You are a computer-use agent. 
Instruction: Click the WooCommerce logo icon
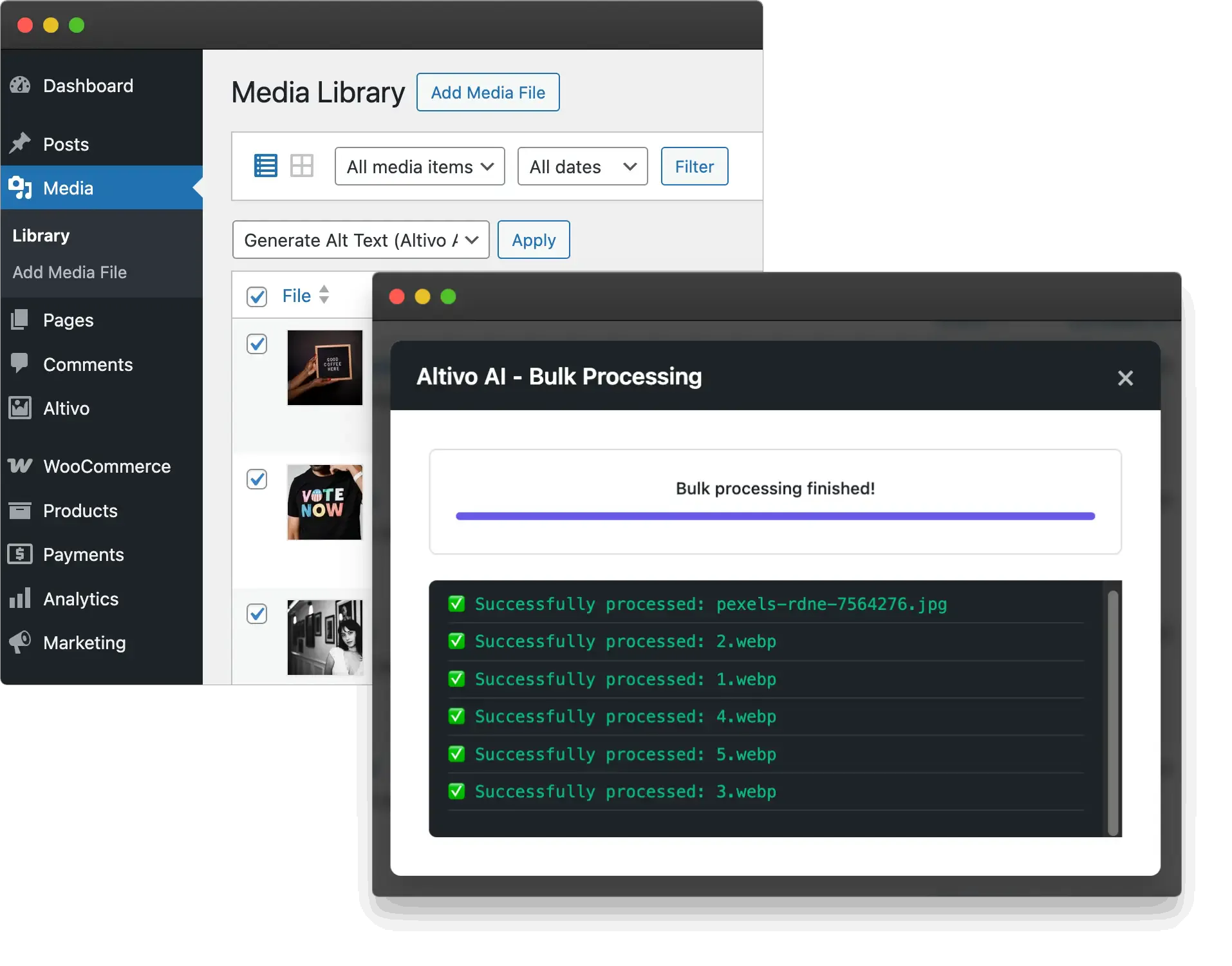point(20,466)
